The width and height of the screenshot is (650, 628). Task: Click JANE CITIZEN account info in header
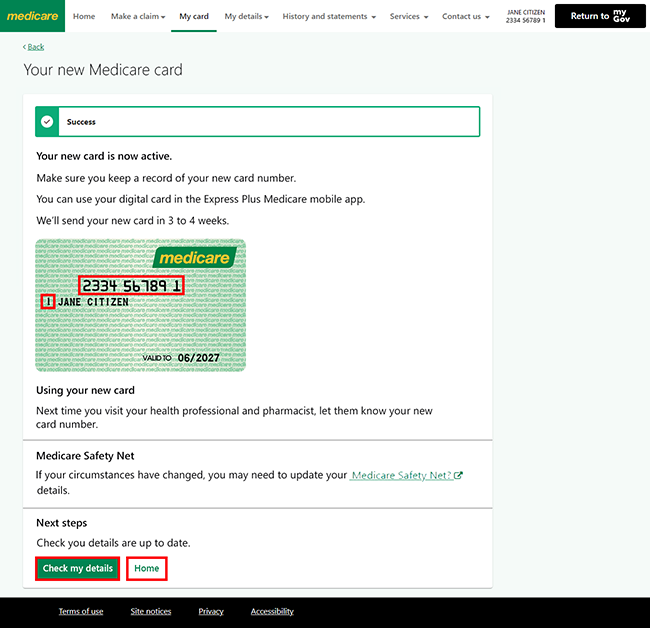[x=526, y=16]
